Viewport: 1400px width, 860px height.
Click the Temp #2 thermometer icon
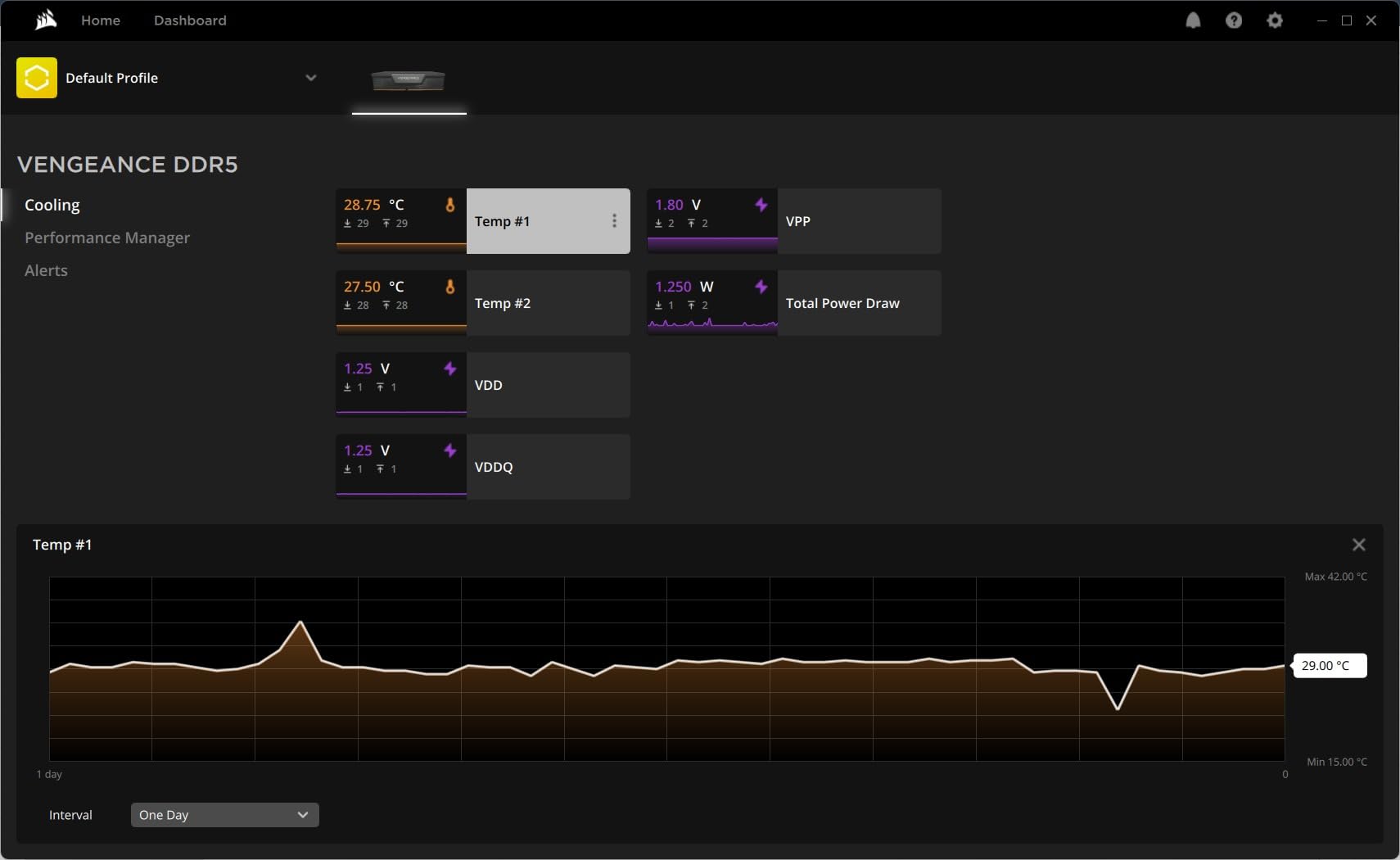tap(449, 287)
